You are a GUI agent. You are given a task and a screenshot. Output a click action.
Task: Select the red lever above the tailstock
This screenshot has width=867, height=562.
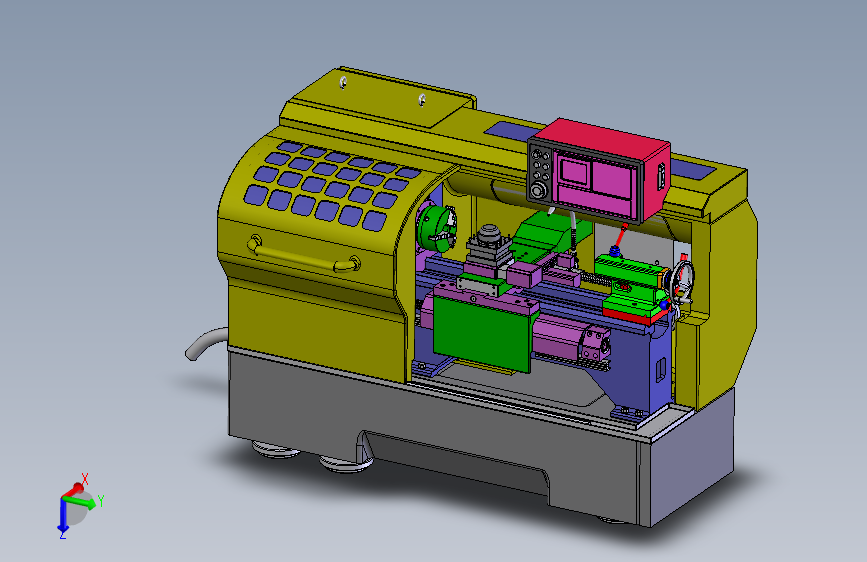620,237
